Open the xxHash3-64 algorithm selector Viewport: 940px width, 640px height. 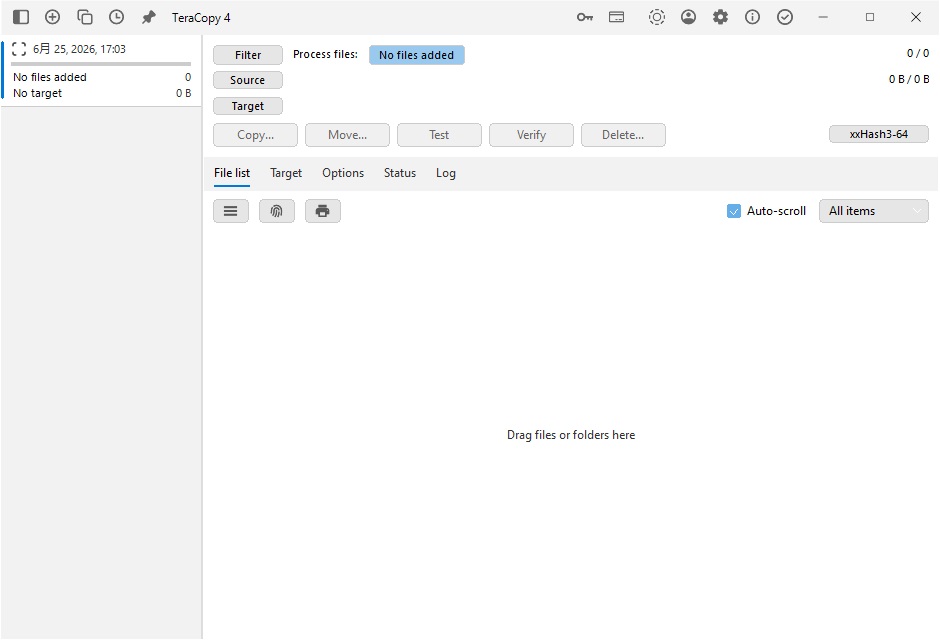coord(878,134)
